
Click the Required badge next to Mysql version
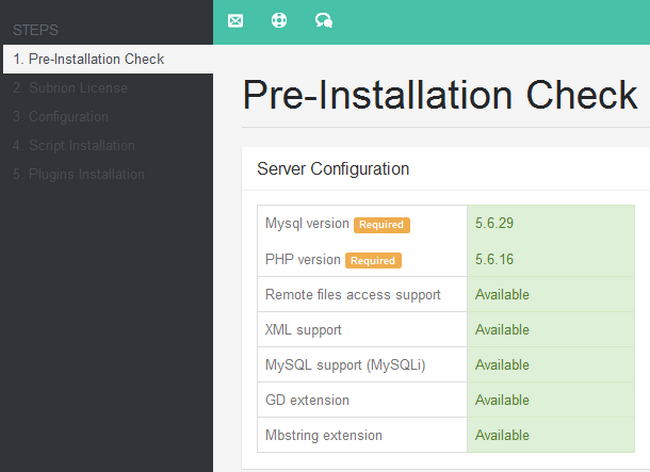381,225
